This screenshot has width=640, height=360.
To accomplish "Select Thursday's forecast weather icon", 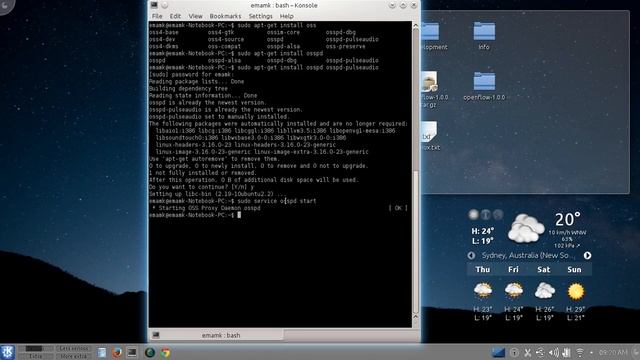I will 483,291.
